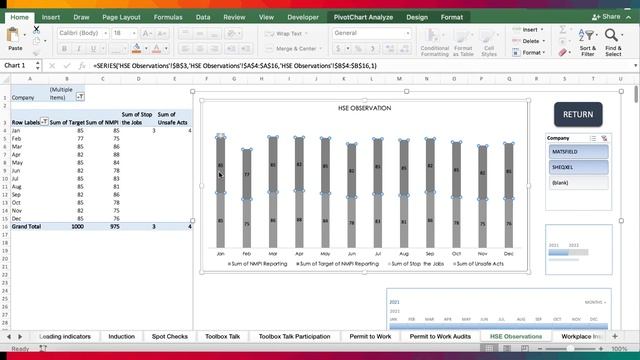Open the Insert cells dropdown

tap(528, 30)
